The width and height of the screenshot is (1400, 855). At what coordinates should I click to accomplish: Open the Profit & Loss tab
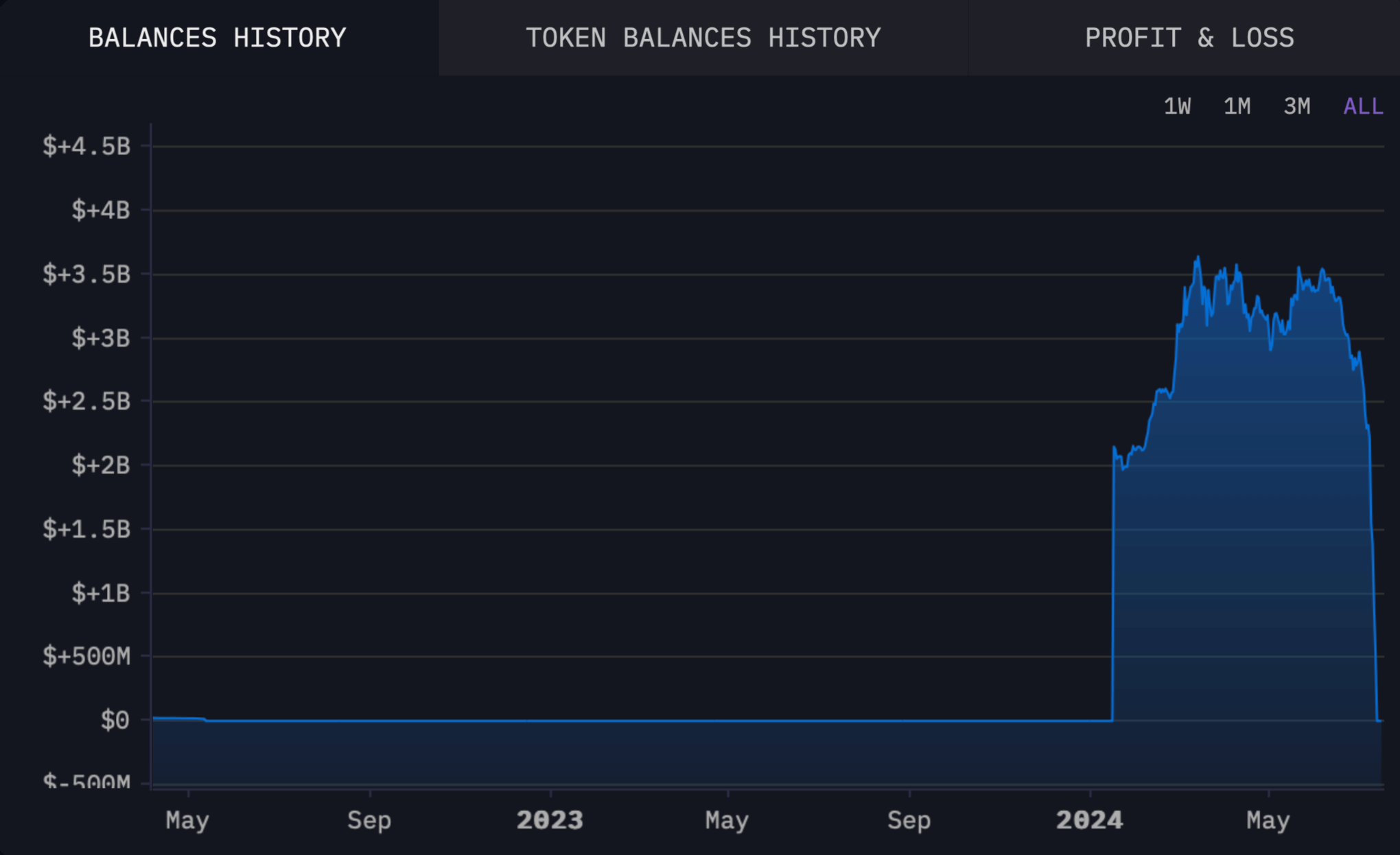tap(1189, 38)
